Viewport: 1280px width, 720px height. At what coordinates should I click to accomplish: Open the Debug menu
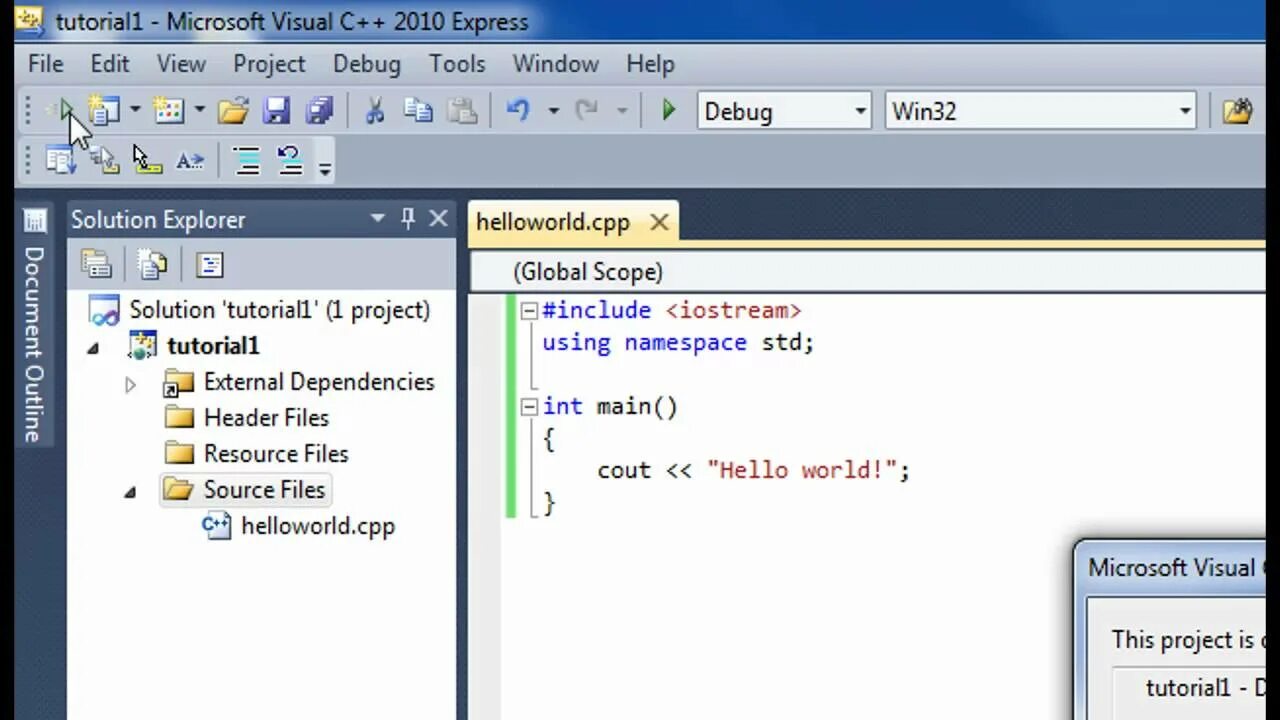click(367, 64)
